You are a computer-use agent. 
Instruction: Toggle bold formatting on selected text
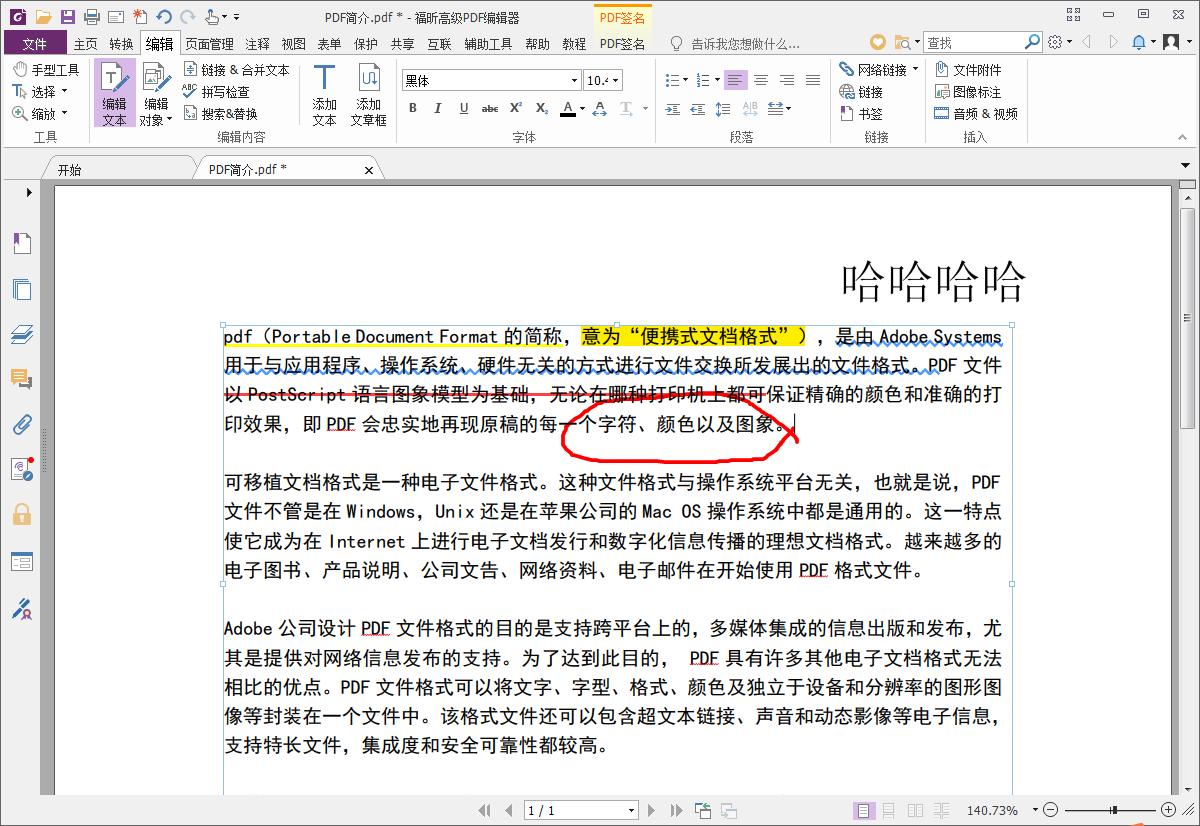(x=412, y=108)
